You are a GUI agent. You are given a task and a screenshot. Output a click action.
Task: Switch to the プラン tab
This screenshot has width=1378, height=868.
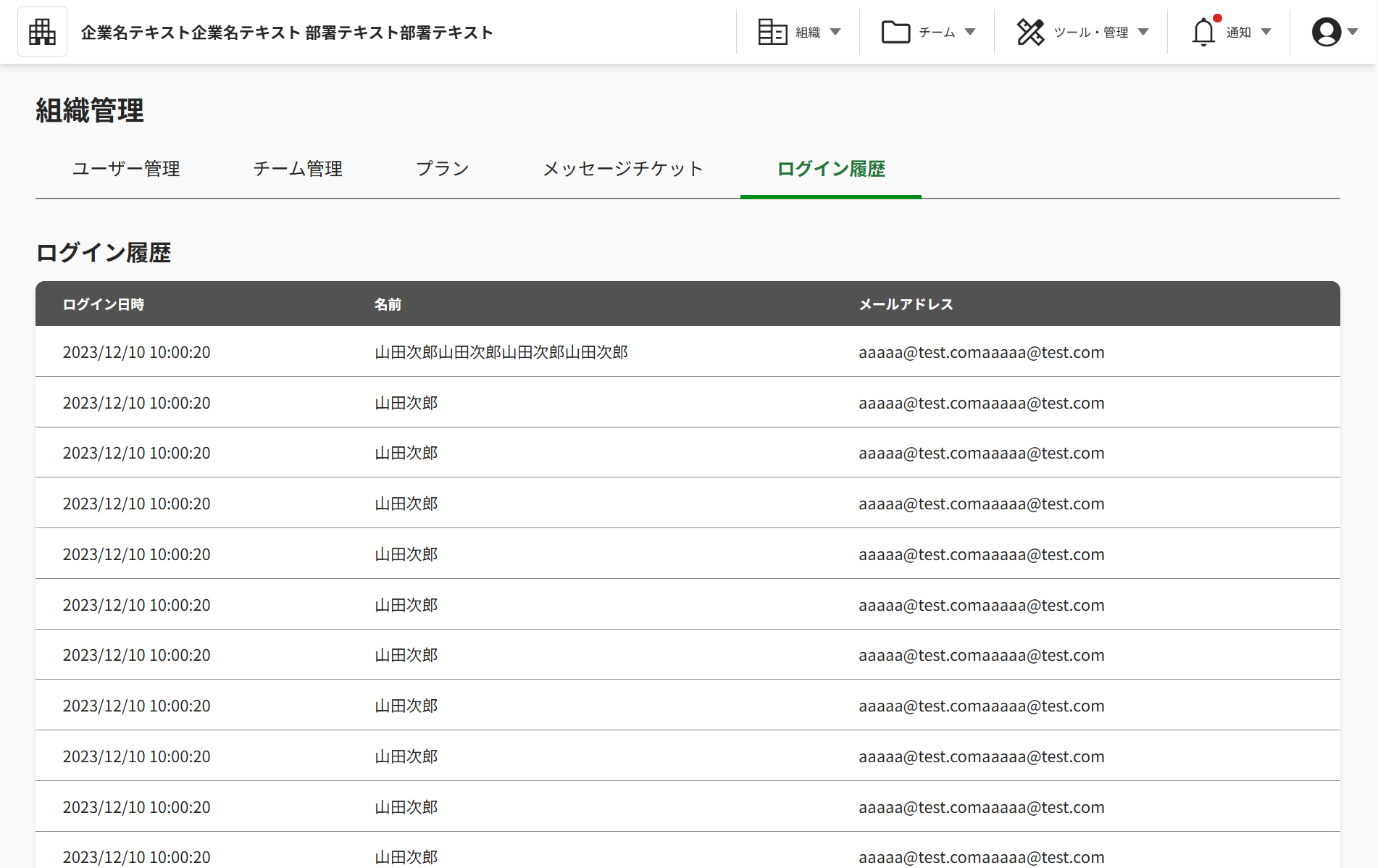(x=443, y=169)
